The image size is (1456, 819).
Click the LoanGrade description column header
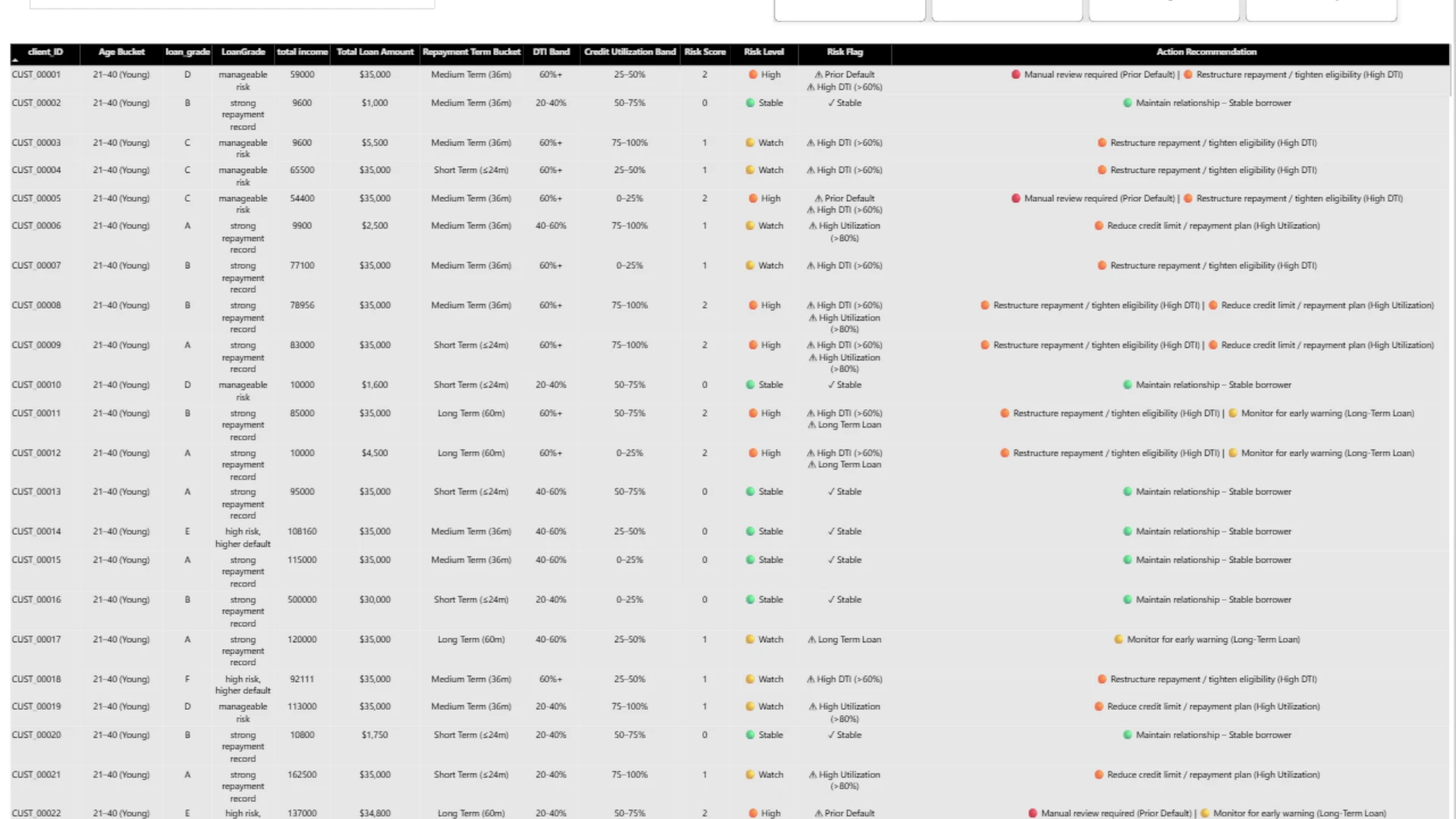[243, 52]
